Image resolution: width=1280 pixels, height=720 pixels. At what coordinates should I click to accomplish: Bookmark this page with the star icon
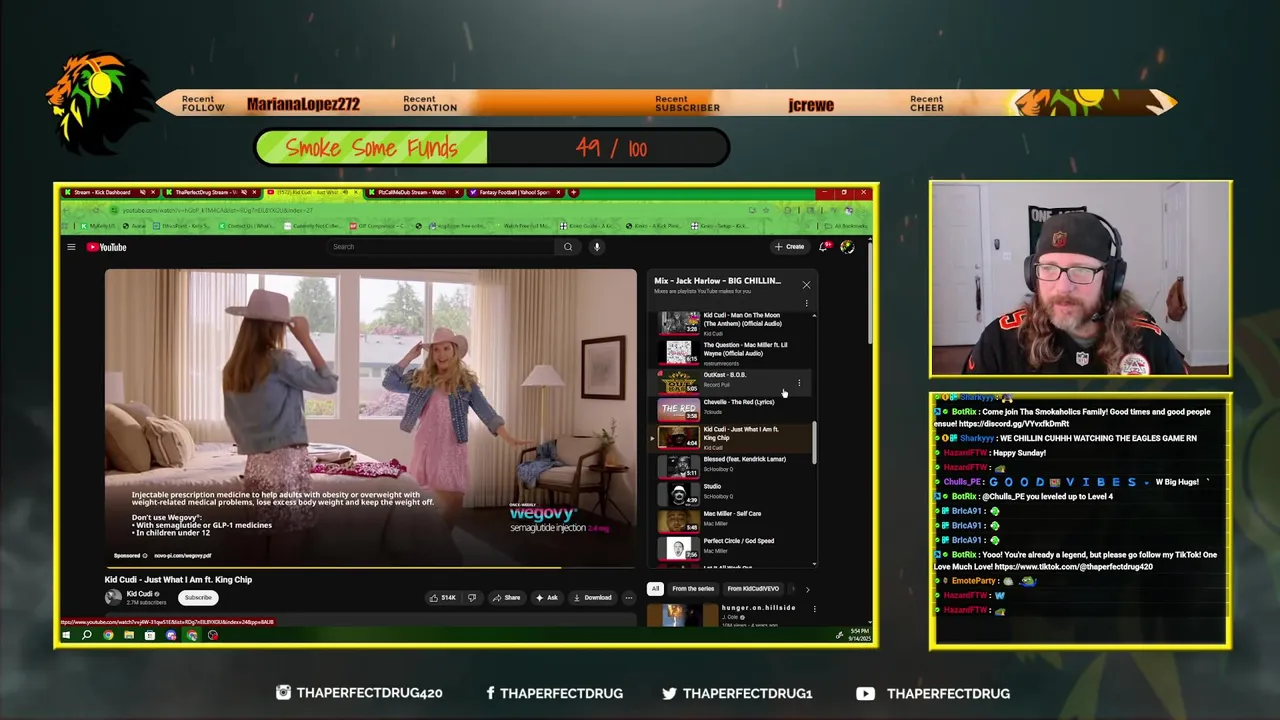(x=766, y=210)
